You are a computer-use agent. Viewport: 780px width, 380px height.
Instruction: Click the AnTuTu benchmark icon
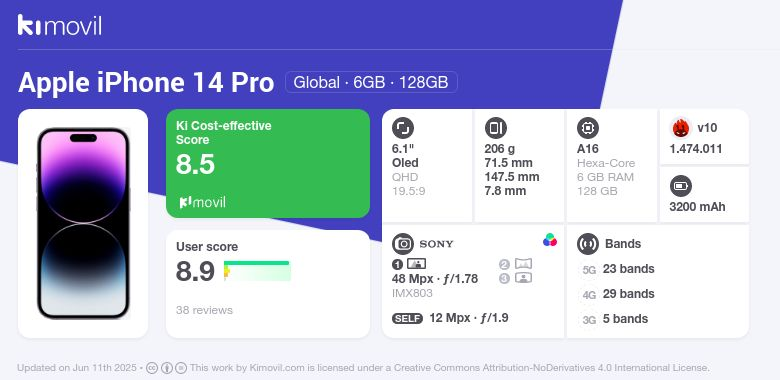[681, 128]
